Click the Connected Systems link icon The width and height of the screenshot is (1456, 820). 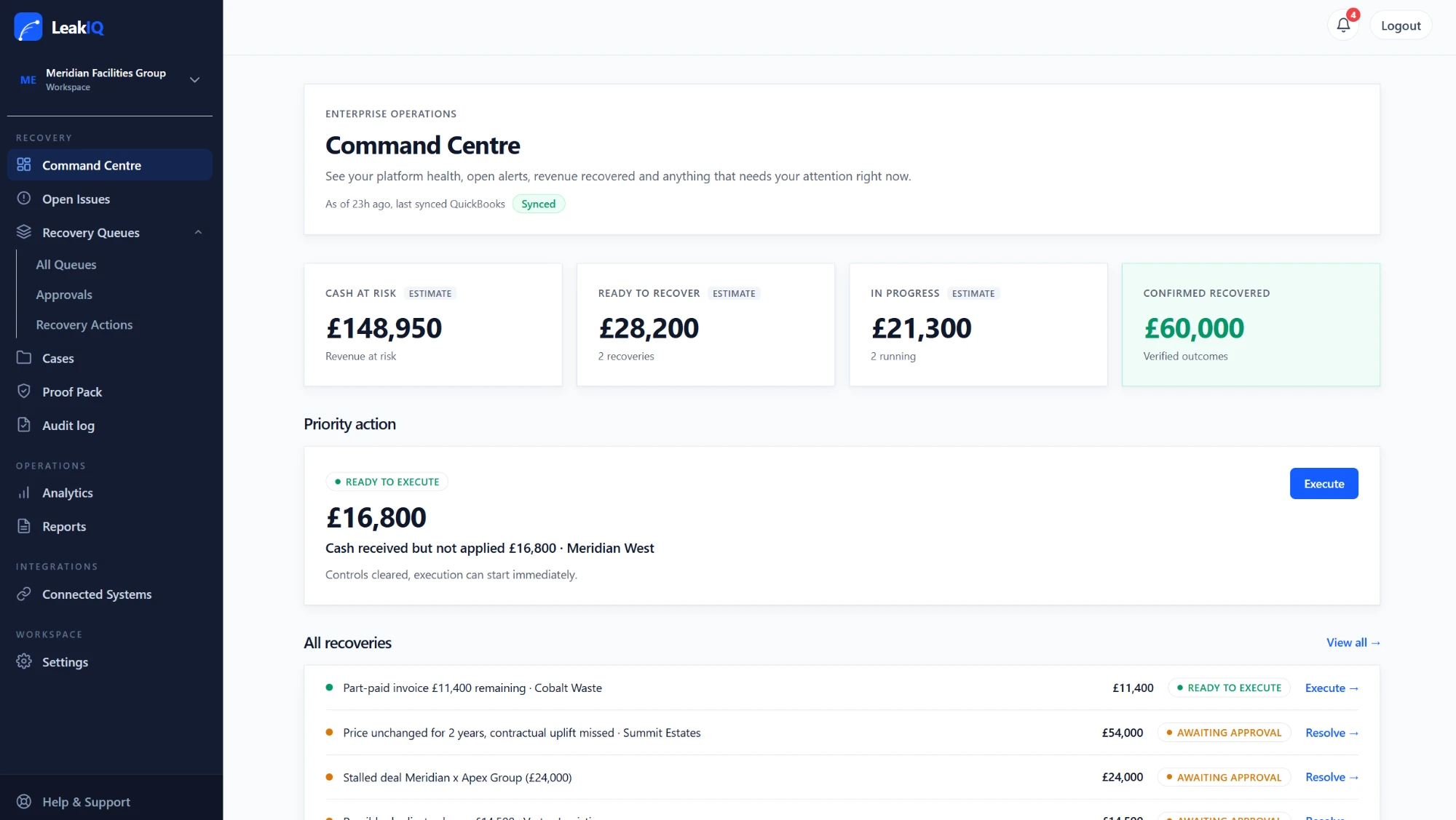24,594
